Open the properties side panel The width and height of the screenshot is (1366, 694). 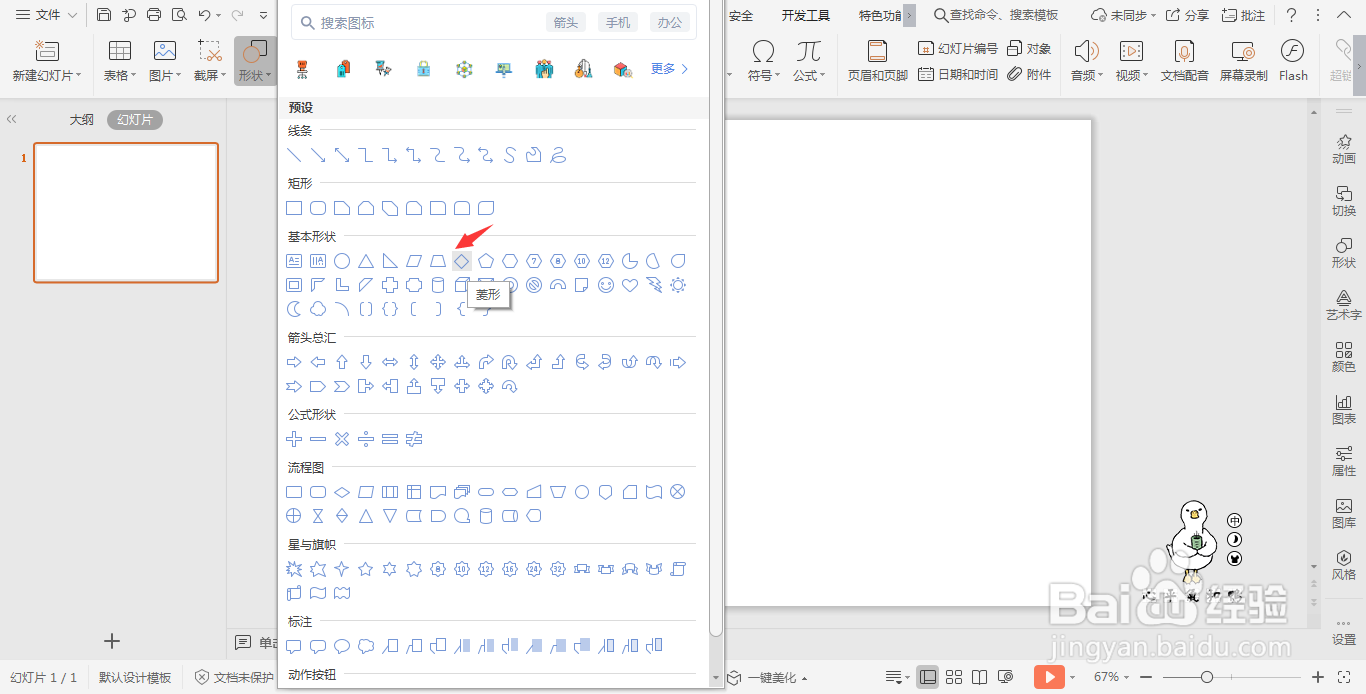(x=1344, y=462)
